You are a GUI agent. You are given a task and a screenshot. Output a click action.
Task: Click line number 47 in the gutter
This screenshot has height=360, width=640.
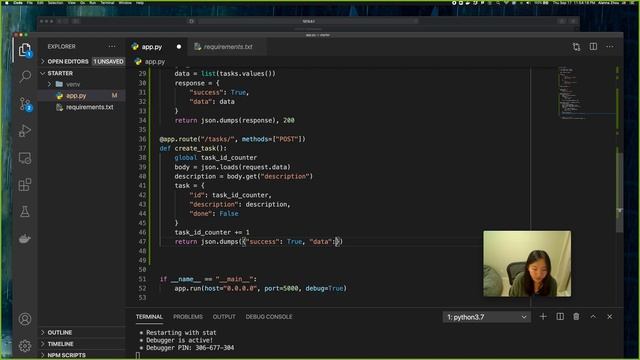click(x=142, y=242)
